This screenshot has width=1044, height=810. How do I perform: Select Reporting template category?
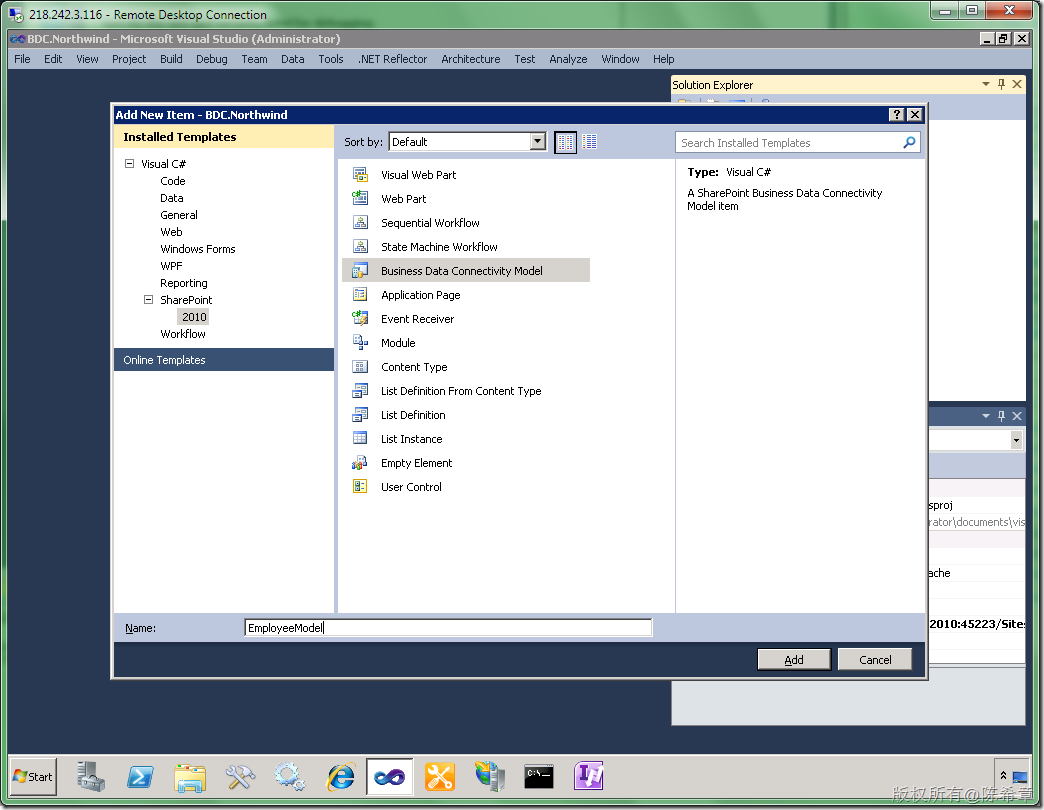tap(184, 283)
